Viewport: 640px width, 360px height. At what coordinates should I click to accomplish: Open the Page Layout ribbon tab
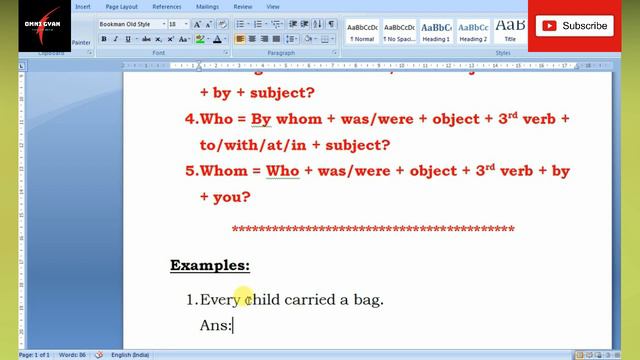click(x=122, y=7)
